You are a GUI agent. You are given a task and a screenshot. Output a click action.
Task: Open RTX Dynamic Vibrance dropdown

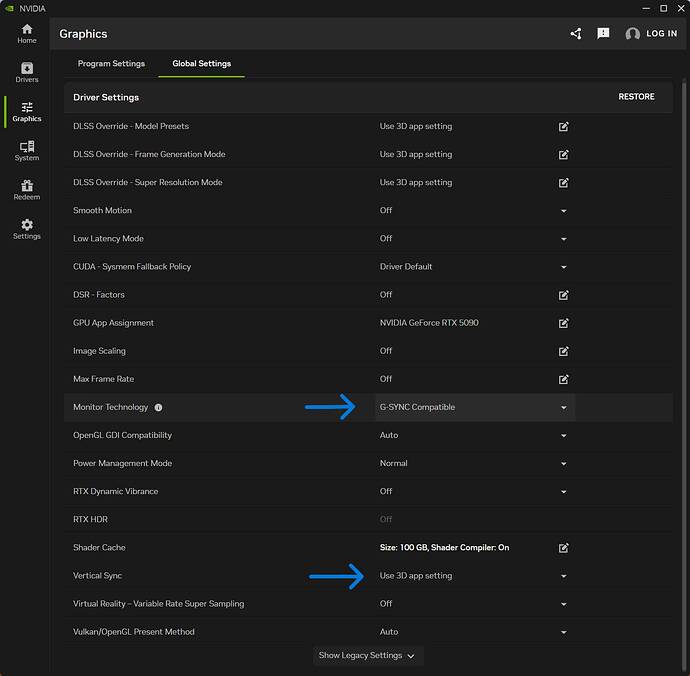[x=563, y=492]
